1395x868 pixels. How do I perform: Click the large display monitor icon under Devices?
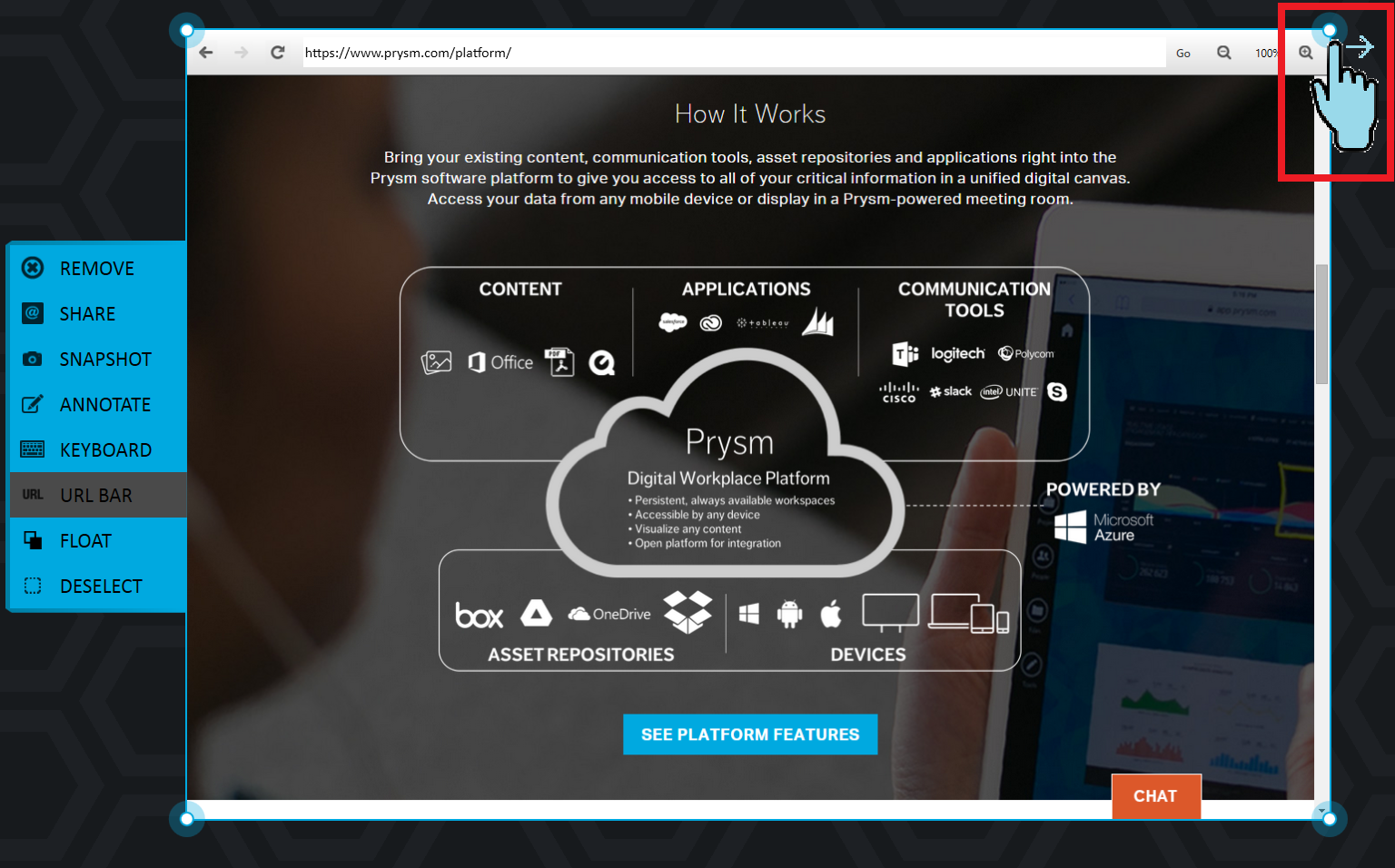pyautogui.click(x=890, y=613)
